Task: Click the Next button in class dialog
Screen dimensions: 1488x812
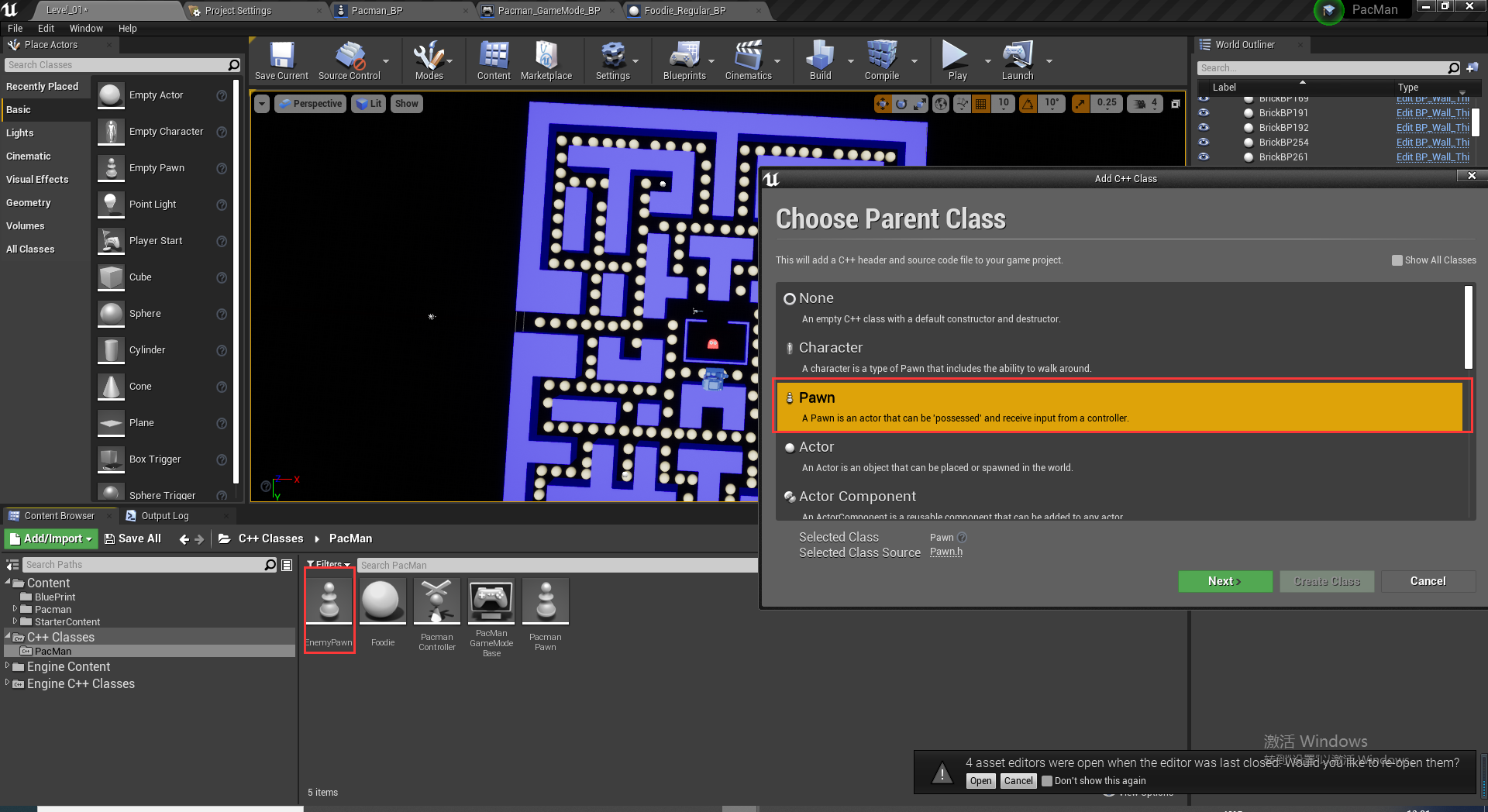Action: [1224, 581]
